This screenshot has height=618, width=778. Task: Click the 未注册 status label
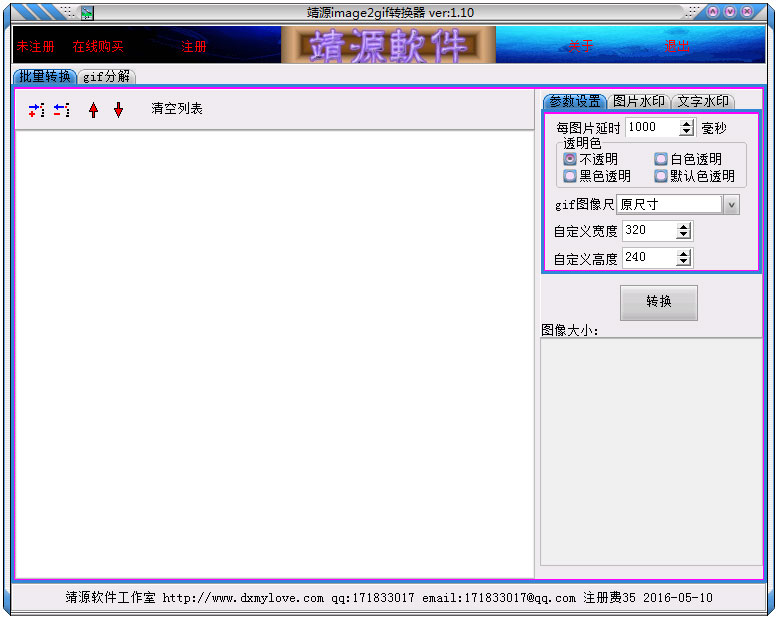pos(35,47)
